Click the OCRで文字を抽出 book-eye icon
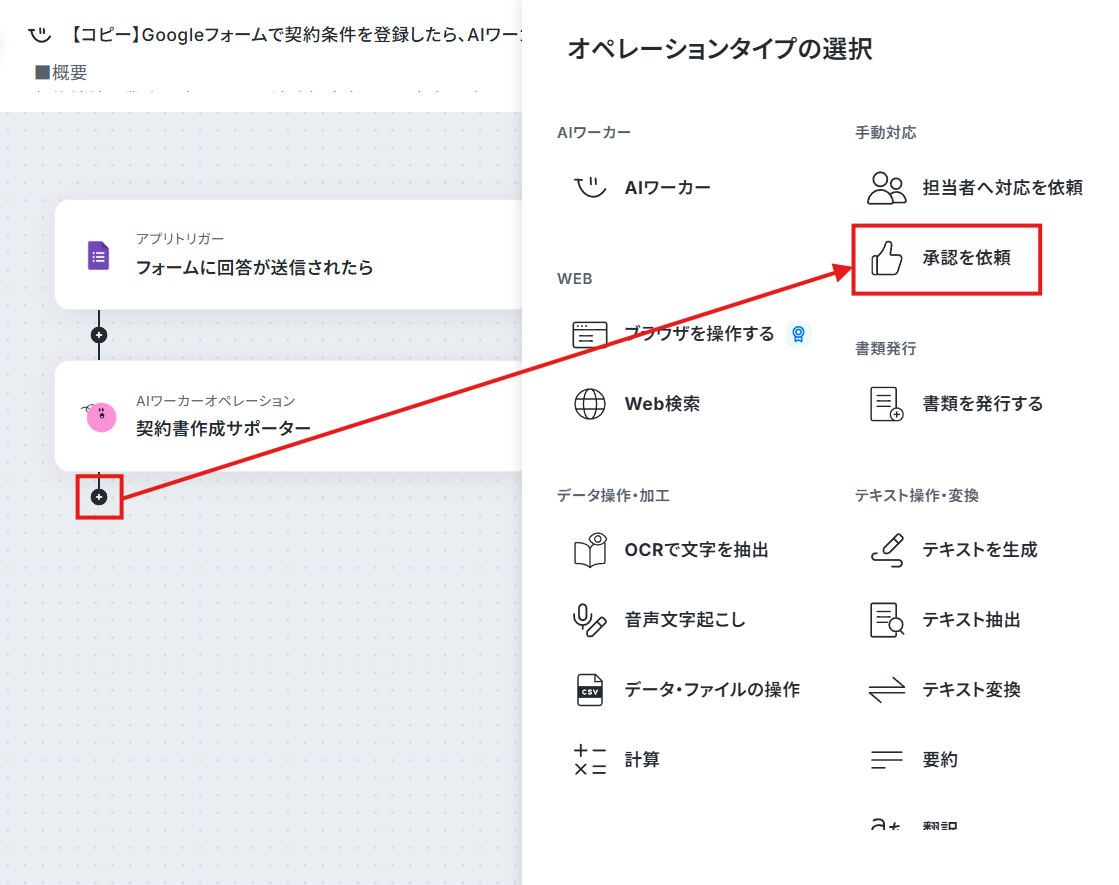 click(x=590, y=550)
